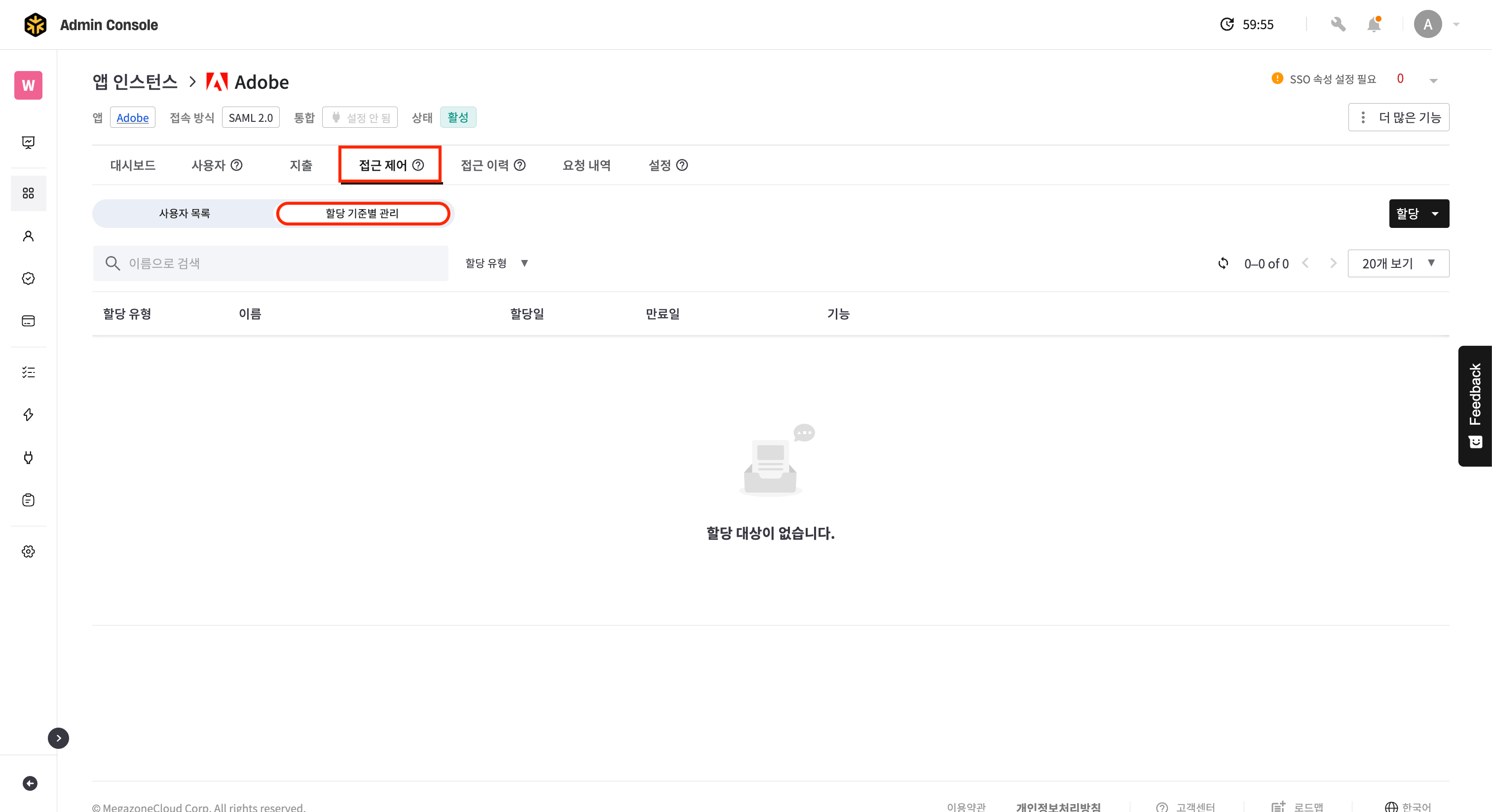Image resolution: width=1492 pixels, height=812 pixels.
Task: Open the user sidebar icon
Action: tap(29, 236)
